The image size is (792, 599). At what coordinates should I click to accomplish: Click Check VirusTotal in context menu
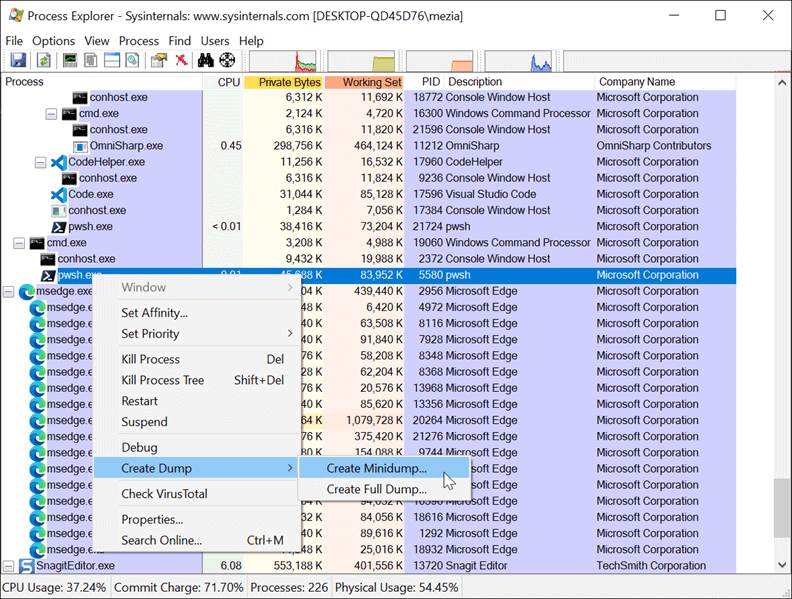tap(165, 494)
